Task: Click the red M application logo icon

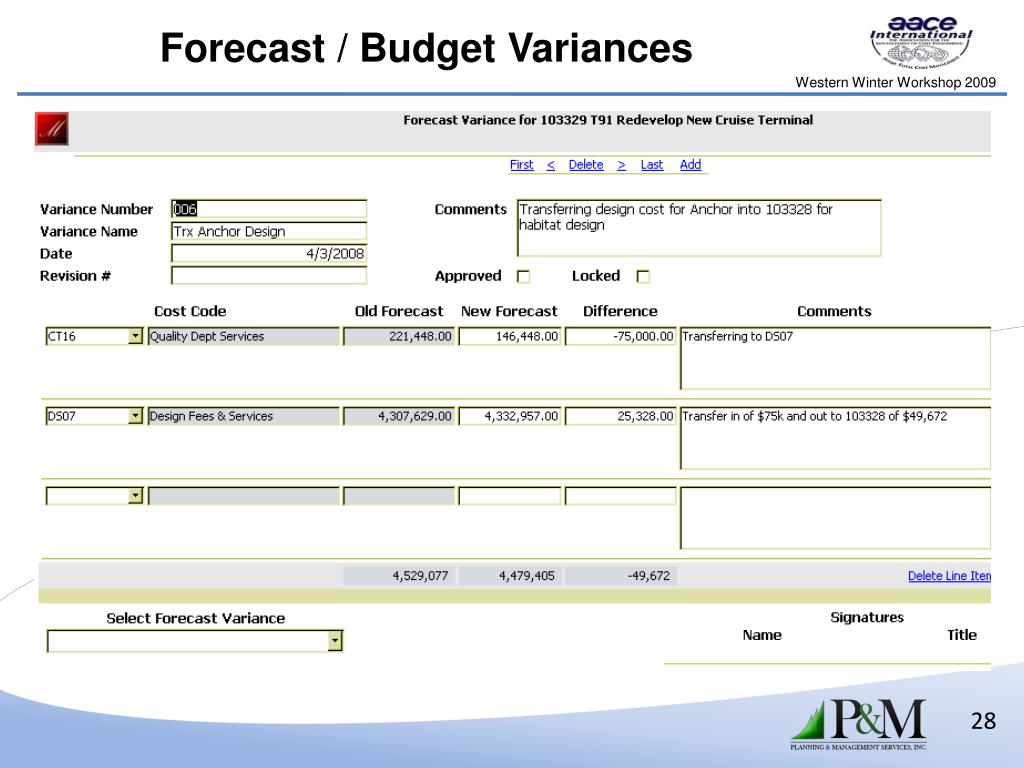Action: coord(52,129)
